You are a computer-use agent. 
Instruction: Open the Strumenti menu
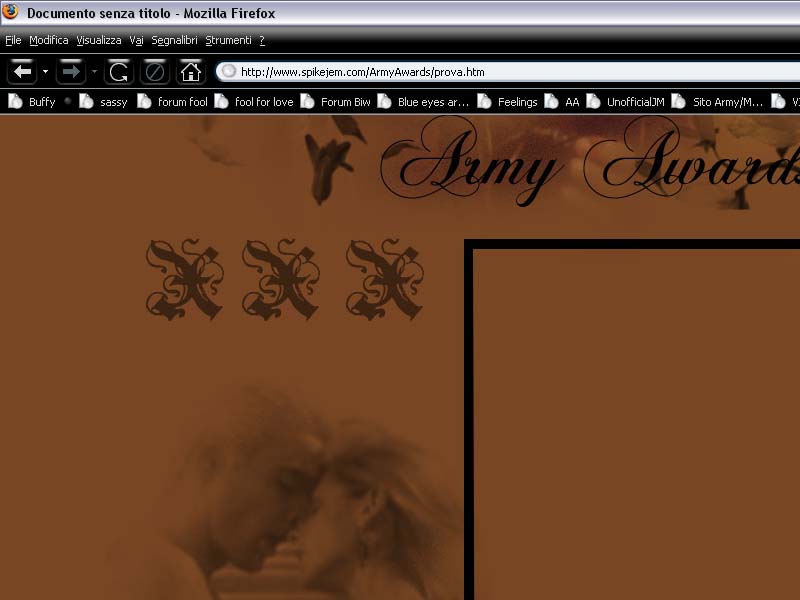pos(228,40)
